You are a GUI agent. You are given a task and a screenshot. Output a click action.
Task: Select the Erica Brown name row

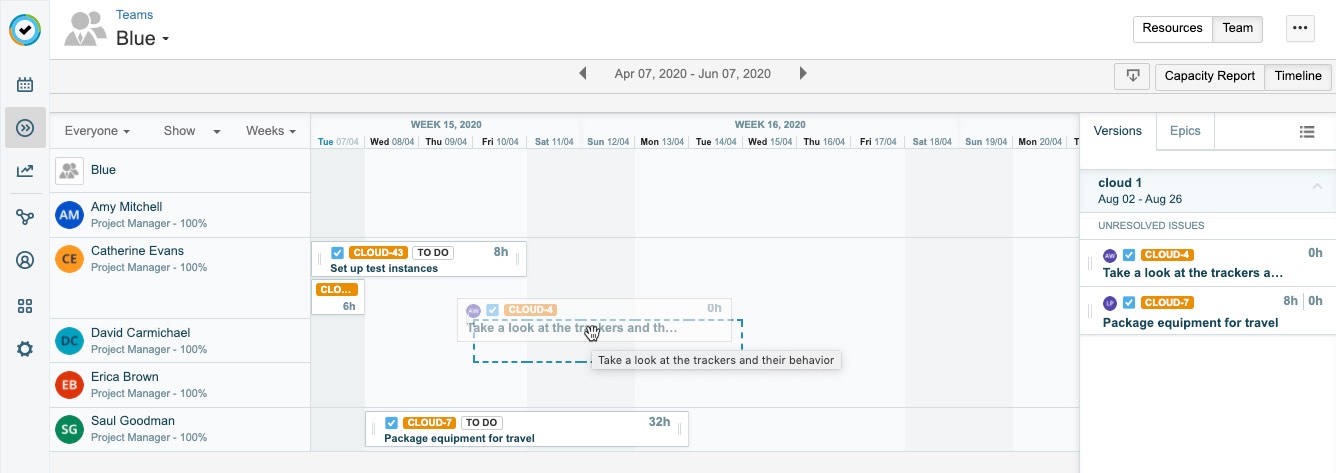pyautogui.click(x=180, y=385)
